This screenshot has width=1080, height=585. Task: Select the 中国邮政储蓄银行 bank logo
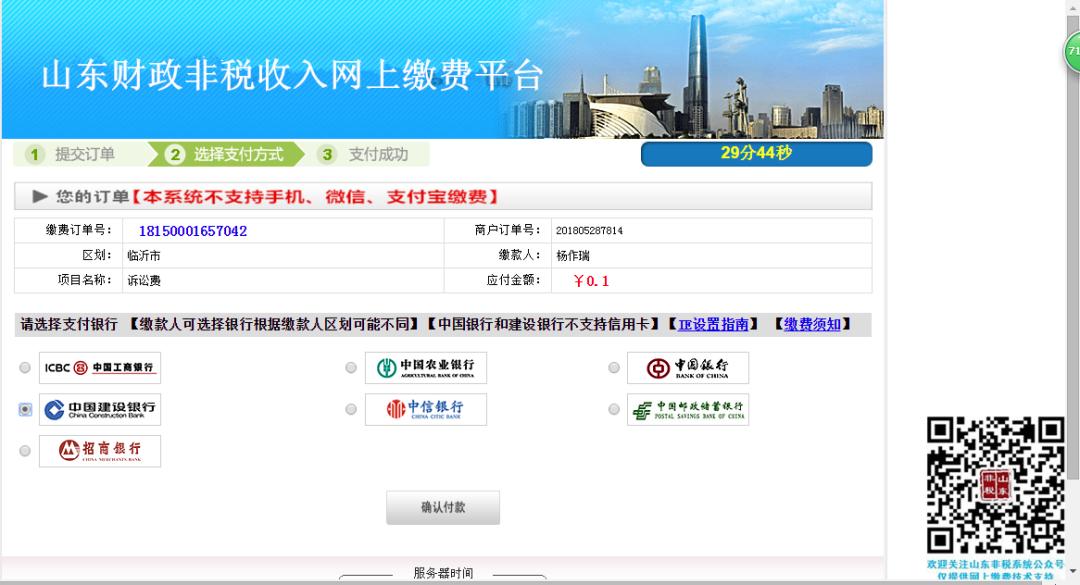690,408
